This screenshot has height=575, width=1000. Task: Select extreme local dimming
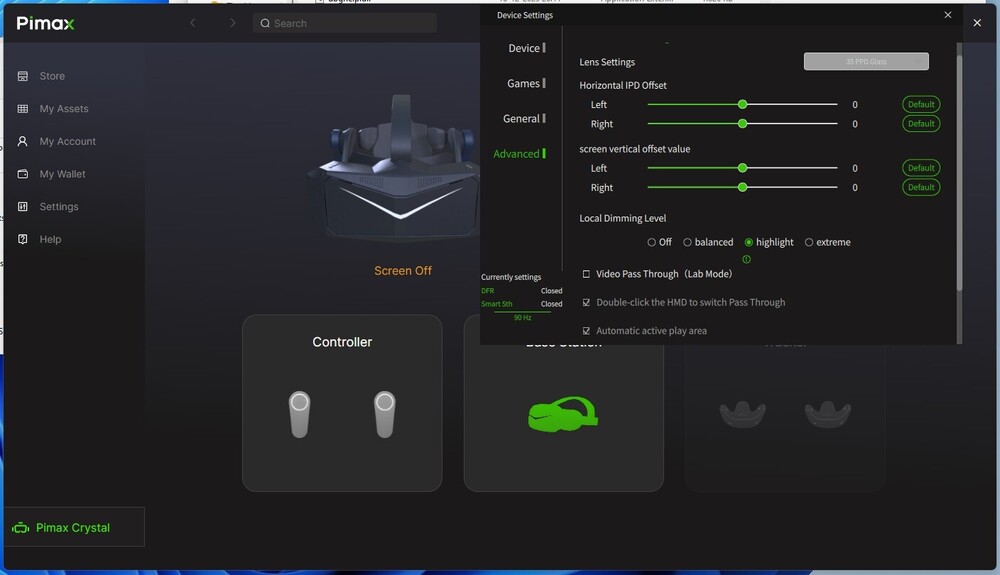pos(809,242)
